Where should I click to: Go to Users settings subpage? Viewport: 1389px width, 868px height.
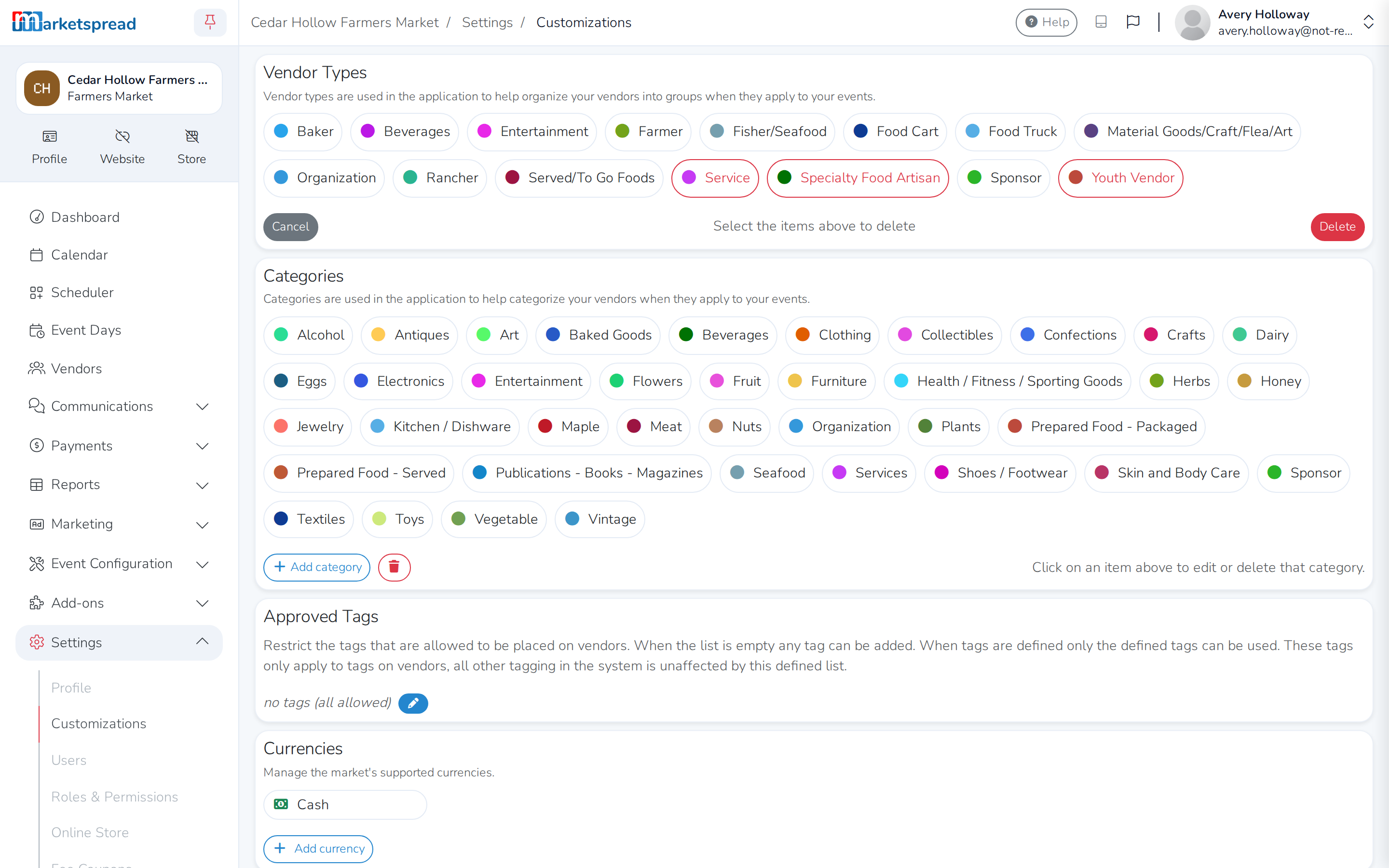pyautogui.click(x=68, y=760)
